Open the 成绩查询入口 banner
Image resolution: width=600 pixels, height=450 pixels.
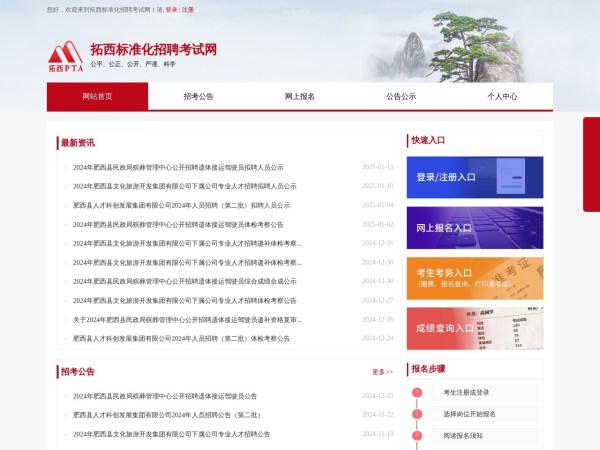coord(474,328)
